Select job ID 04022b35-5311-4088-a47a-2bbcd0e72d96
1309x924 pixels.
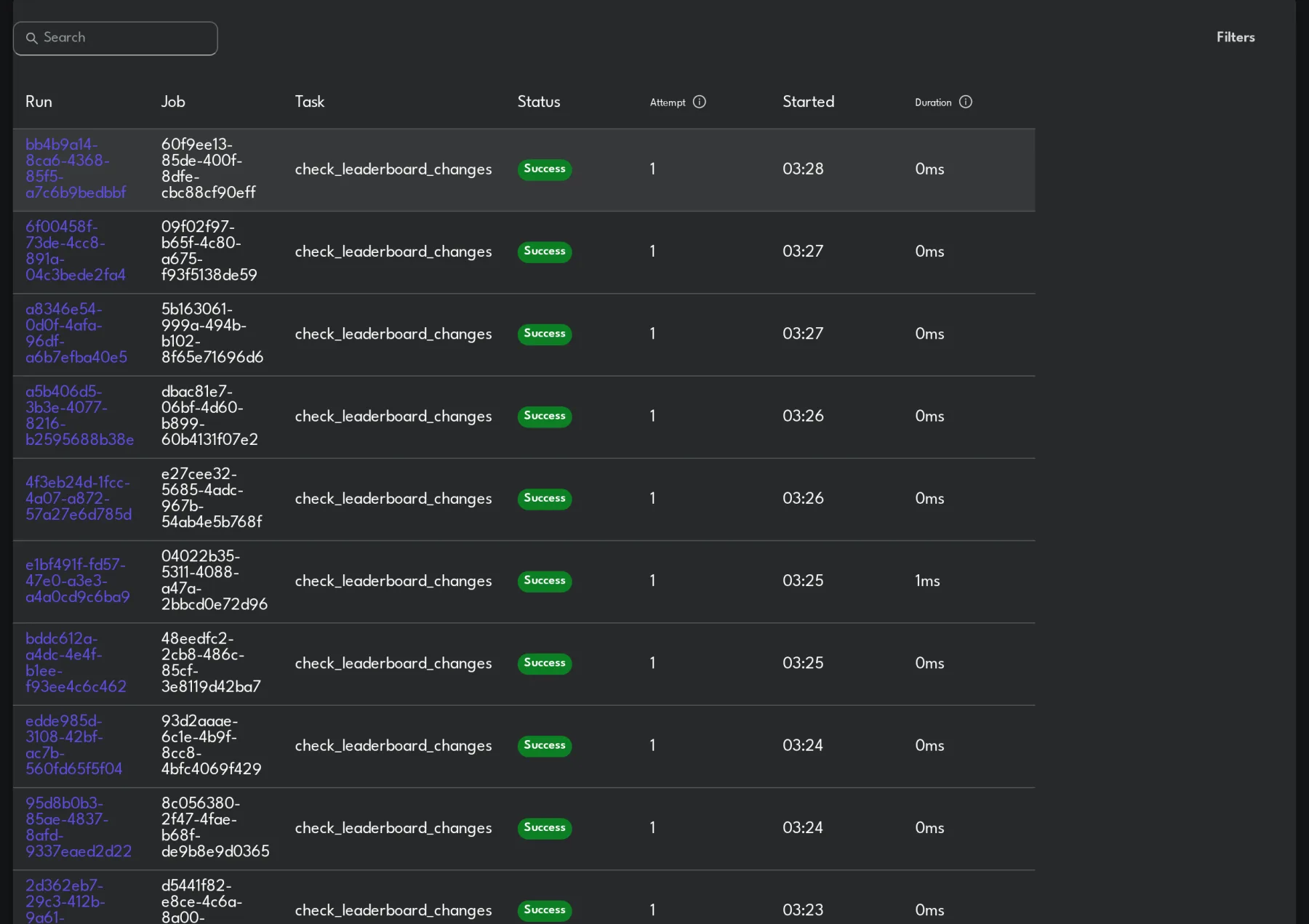(x=215, y=580)
